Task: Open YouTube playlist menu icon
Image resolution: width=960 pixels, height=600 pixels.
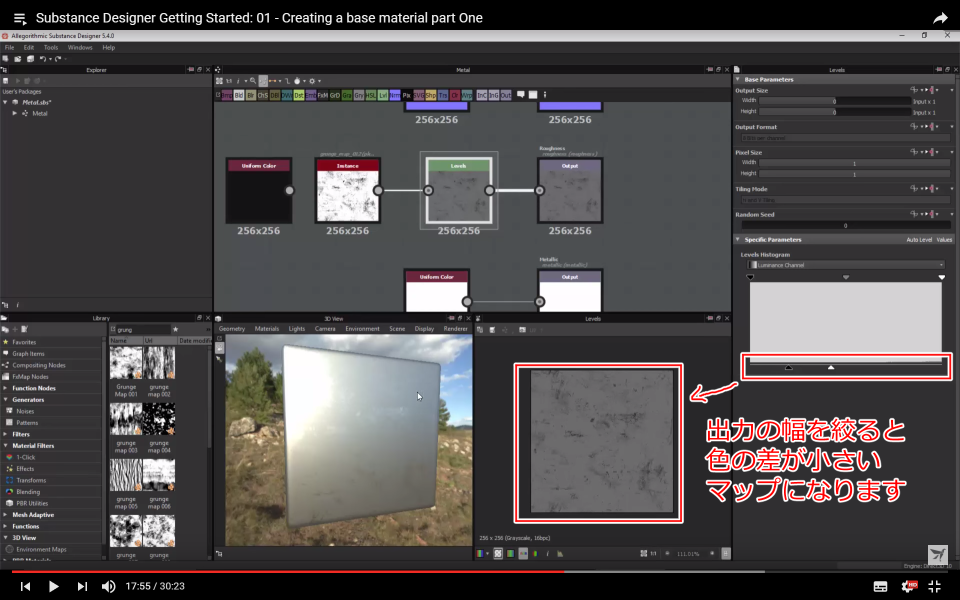Action: pyautogui.click(x=20, y=18)
